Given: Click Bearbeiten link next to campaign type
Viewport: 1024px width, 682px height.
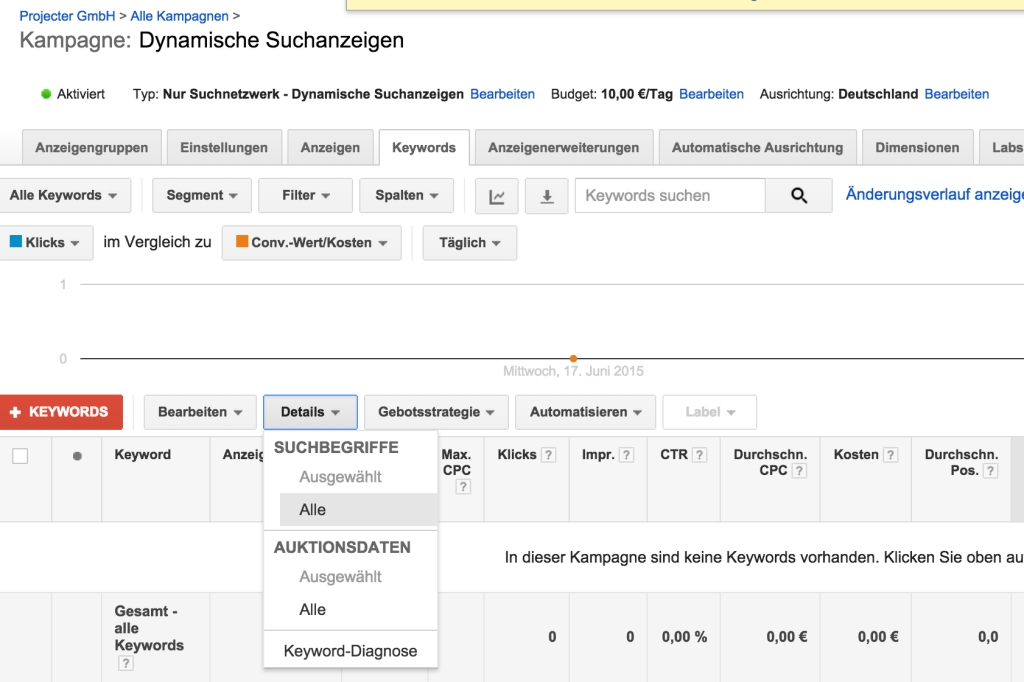Looking at the screenshot, I should coord(502,94).
